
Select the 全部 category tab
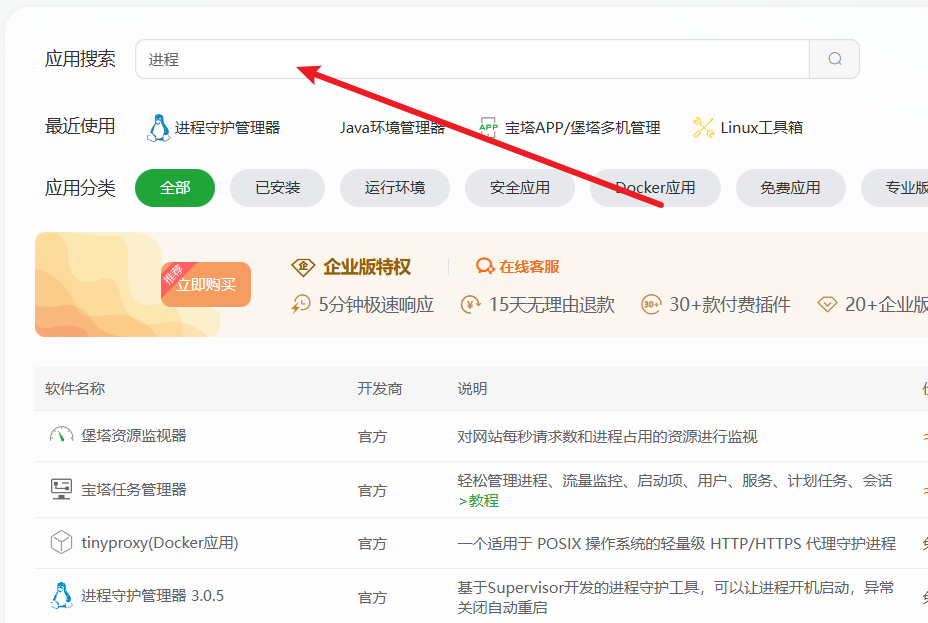(x=175, y=188)
